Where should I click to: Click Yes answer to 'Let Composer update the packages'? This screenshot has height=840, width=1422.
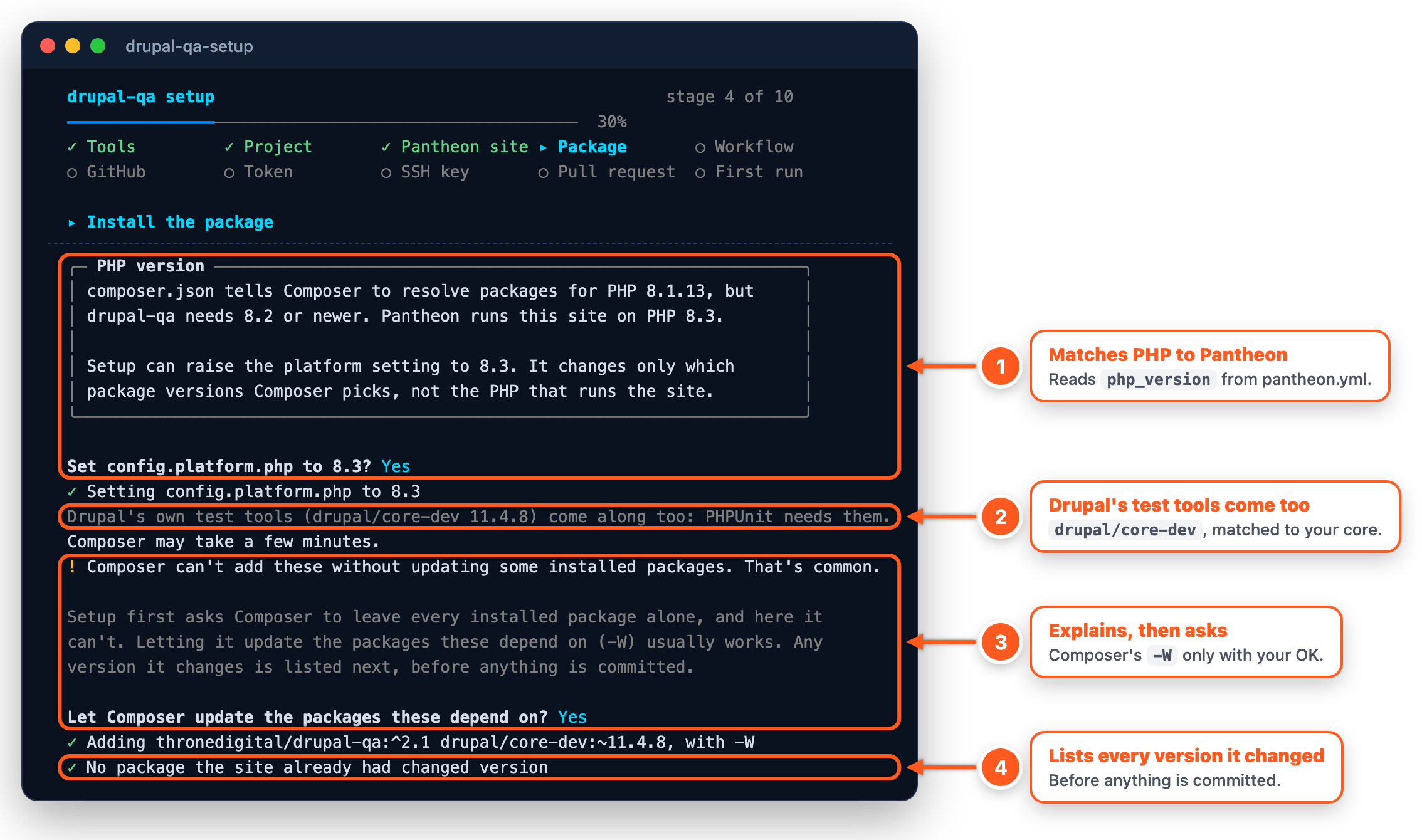[x=572, y=717]
